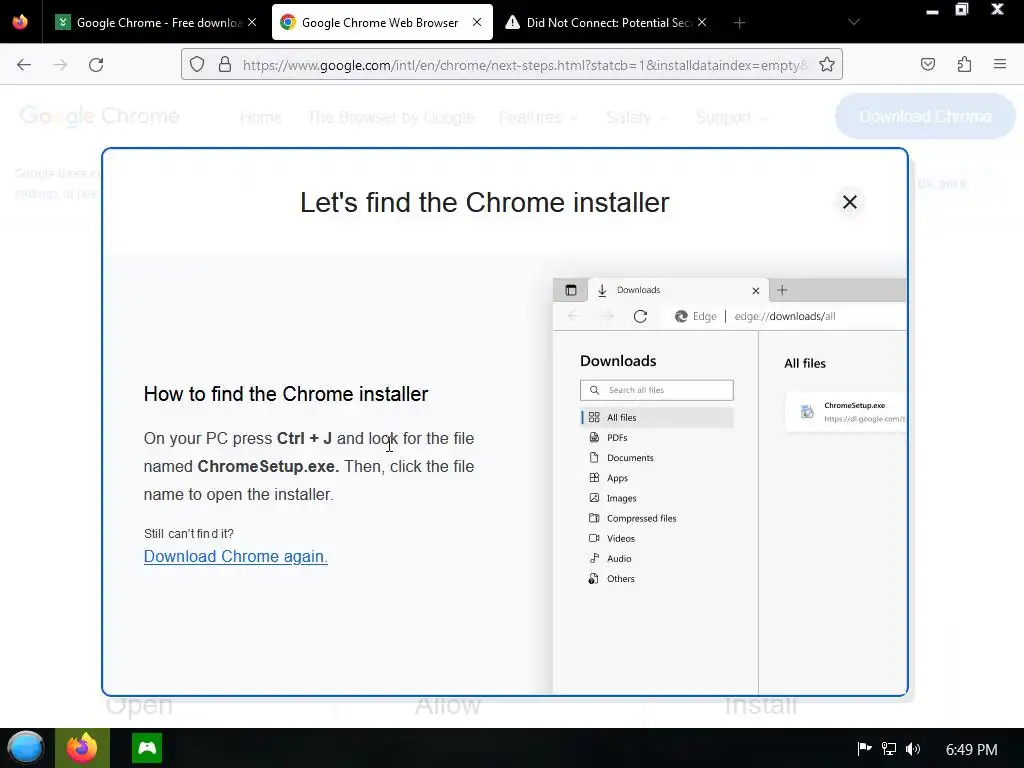Click the 6:49 PM clock

972,750
